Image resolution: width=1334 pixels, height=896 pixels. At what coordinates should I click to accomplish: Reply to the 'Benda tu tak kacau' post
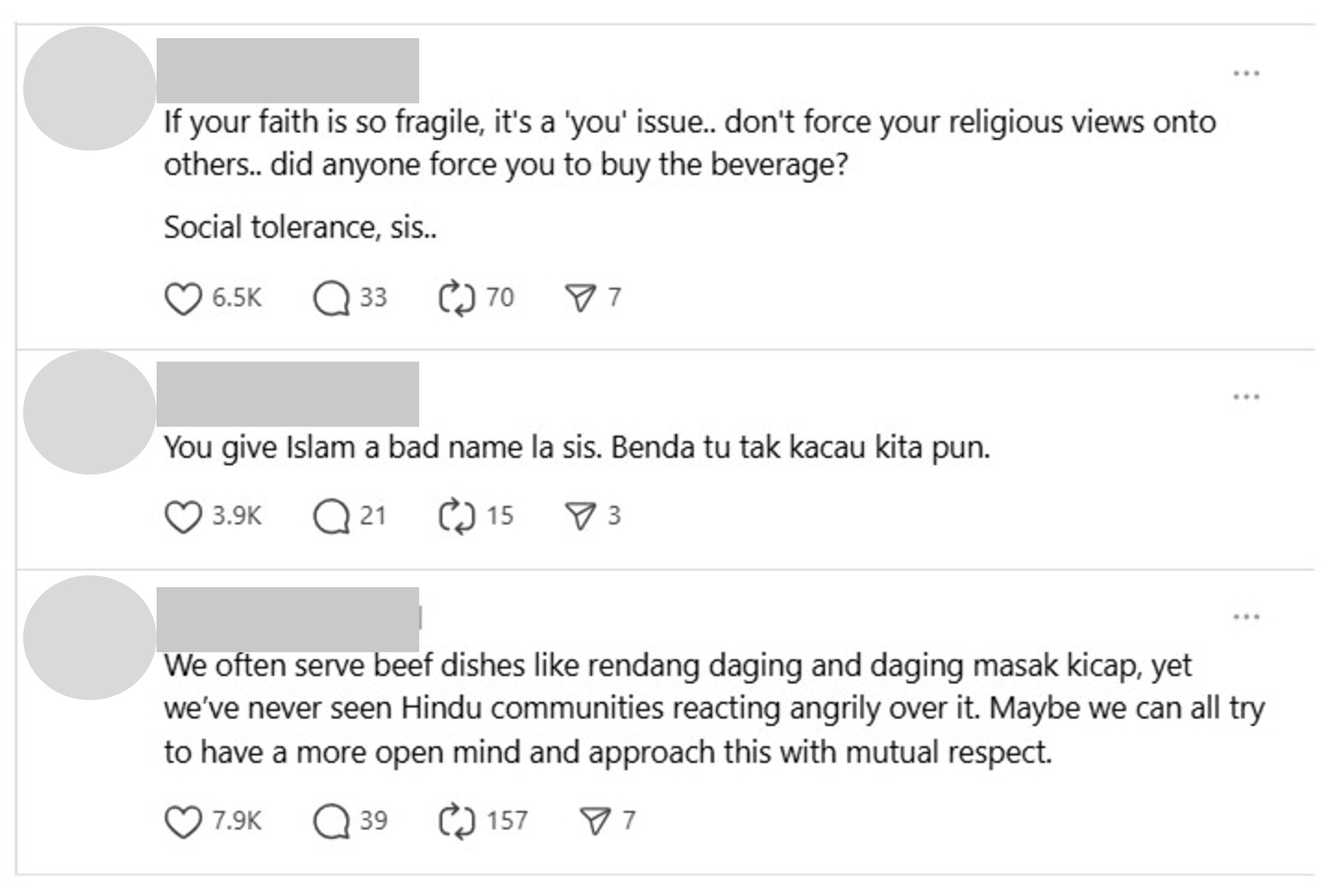click(331, 517)
